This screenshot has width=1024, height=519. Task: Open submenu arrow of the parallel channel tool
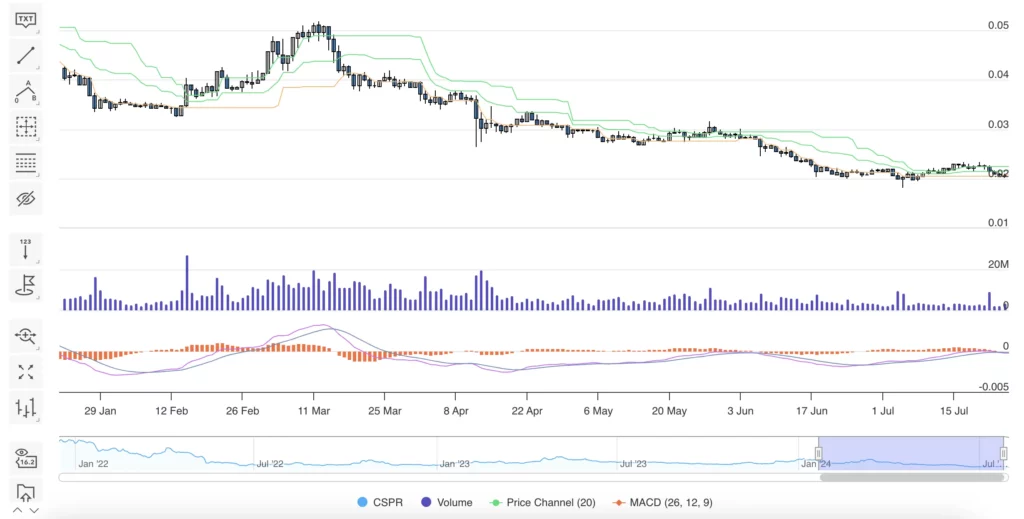click(38, 174)
